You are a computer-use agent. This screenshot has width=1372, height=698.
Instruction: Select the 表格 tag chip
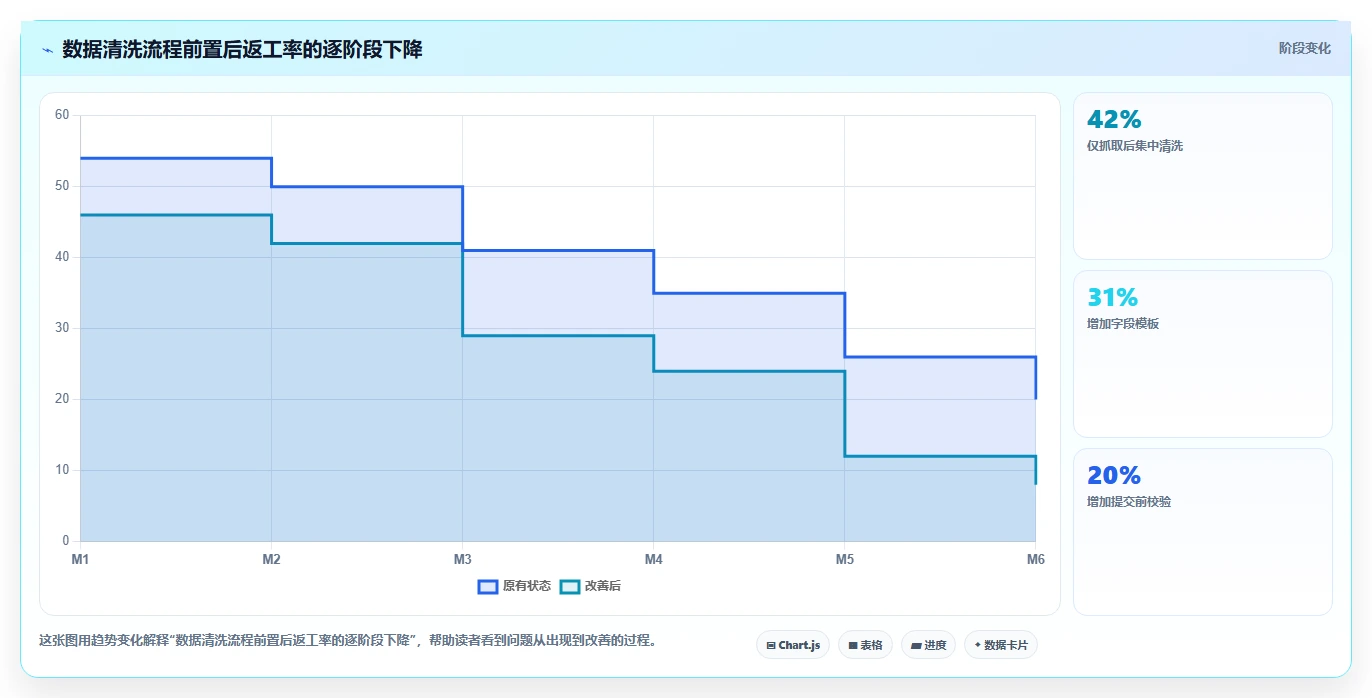pos(865,645)
